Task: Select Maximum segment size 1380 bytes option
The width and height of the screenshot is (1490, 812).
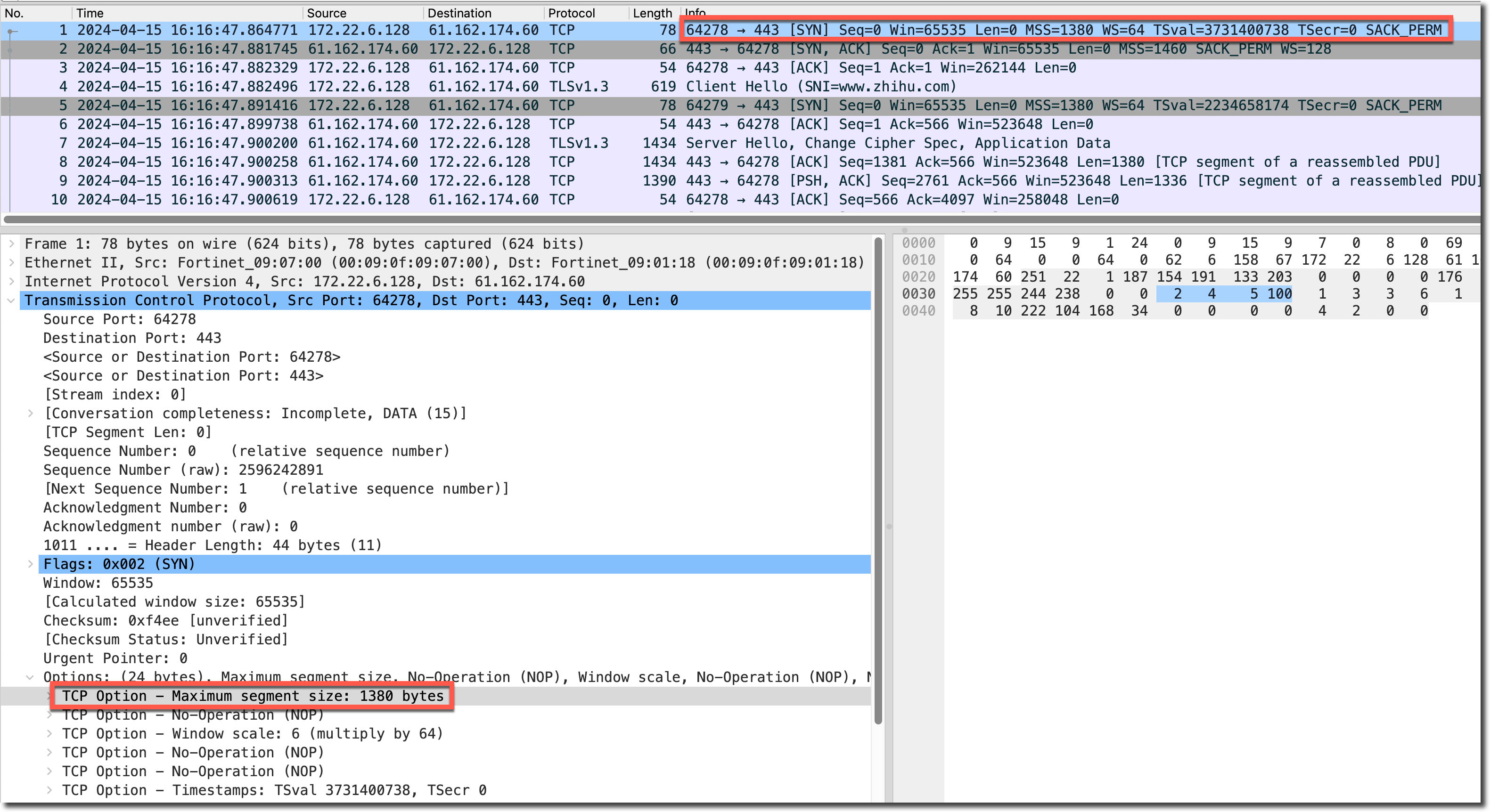Action: (253, 696)
